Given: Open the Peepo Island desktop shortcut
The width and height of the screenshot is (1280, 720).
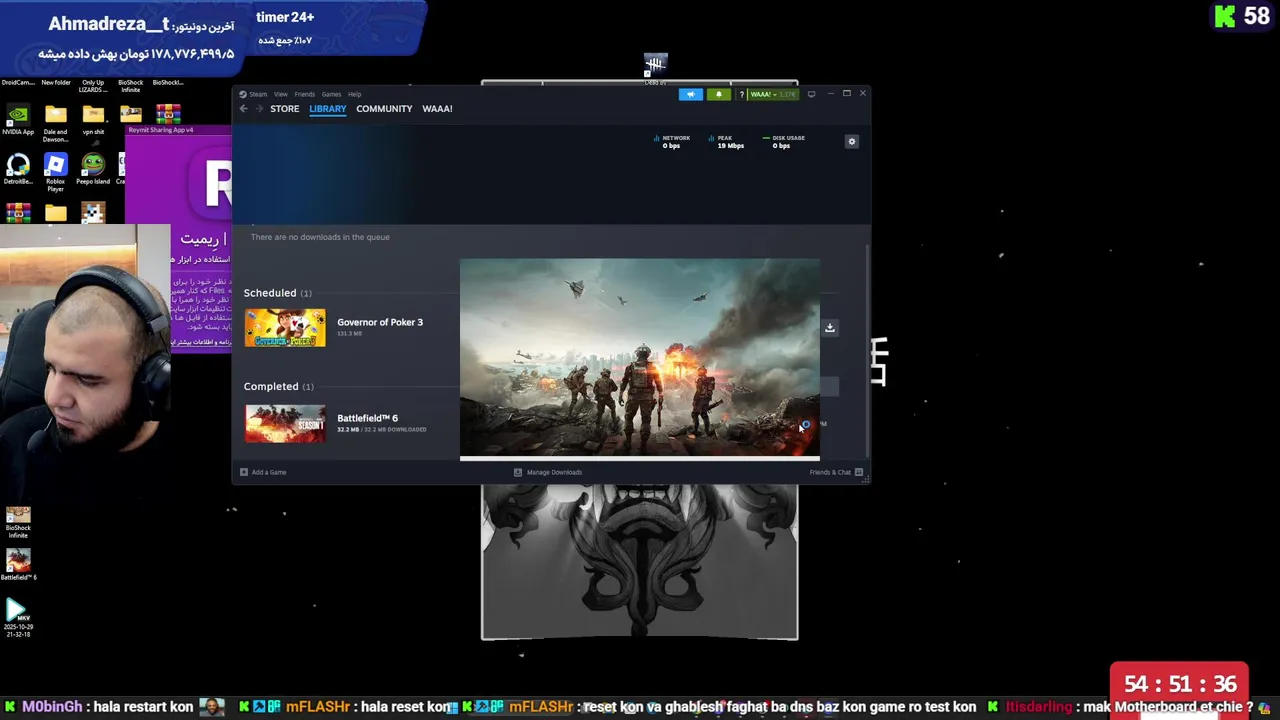Looking at the screenshot, I should click(x=93, y=169).
